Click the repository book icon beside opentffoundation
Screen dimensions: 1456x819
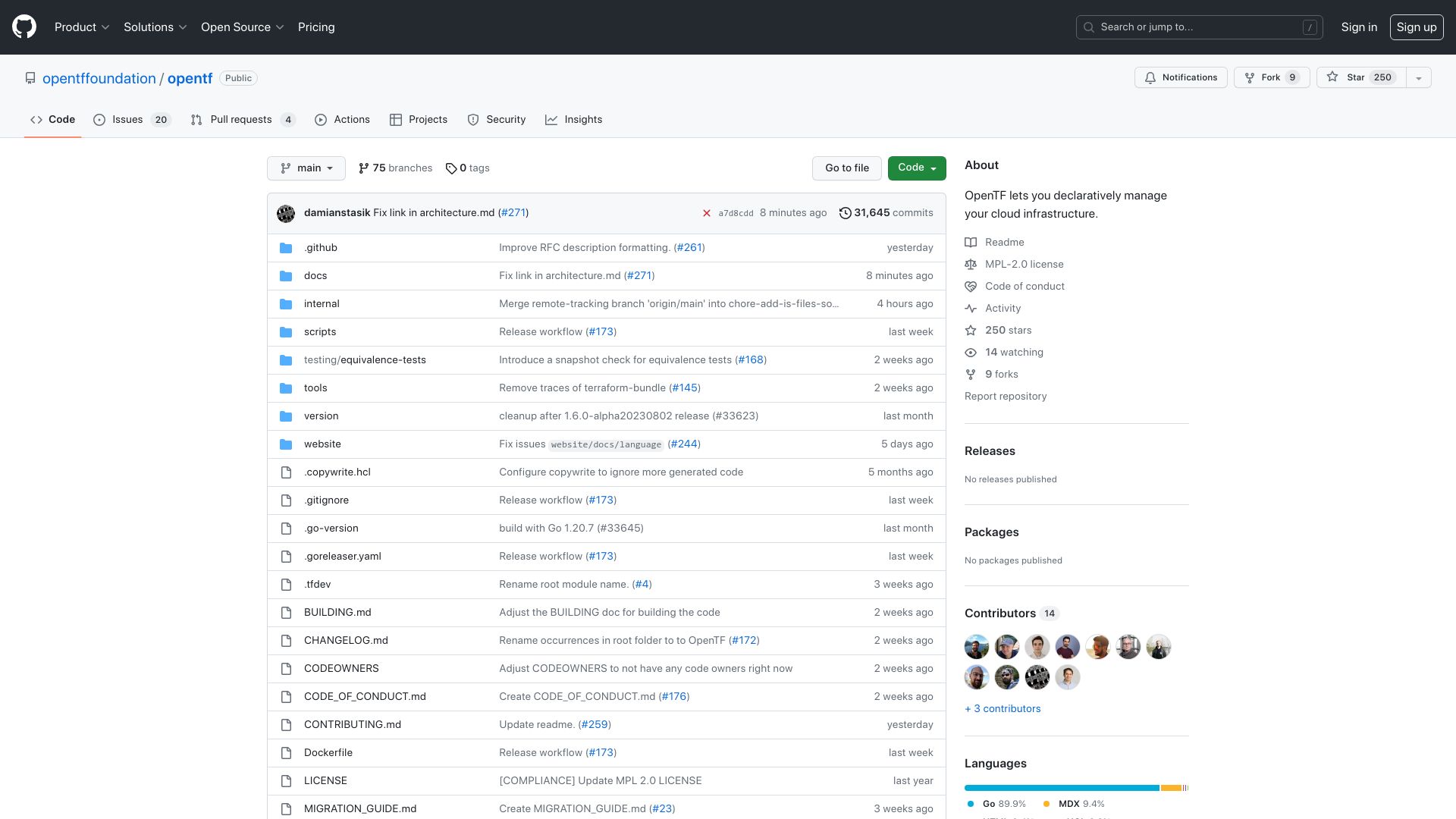click(x=30, y=78)
